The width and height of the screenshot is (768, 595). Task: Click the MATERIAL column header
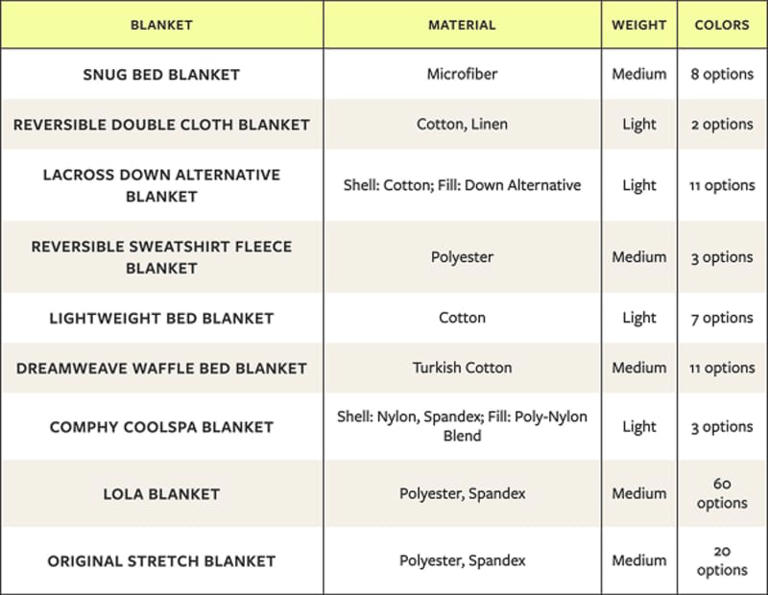click(462, 25)
